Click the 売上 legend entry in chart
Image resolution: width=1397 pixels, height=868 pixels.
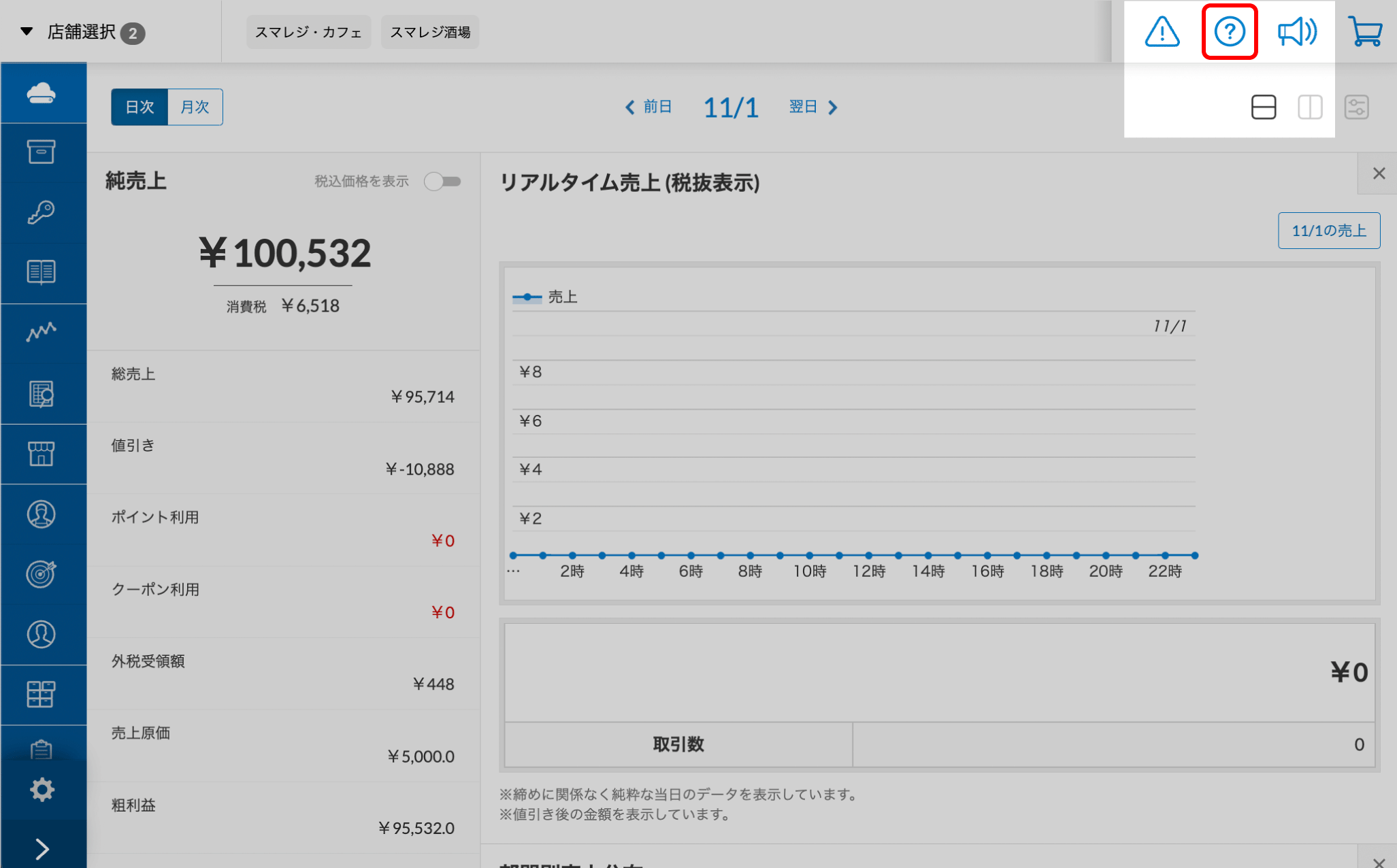pyautogui.click(x=546, y=297)
